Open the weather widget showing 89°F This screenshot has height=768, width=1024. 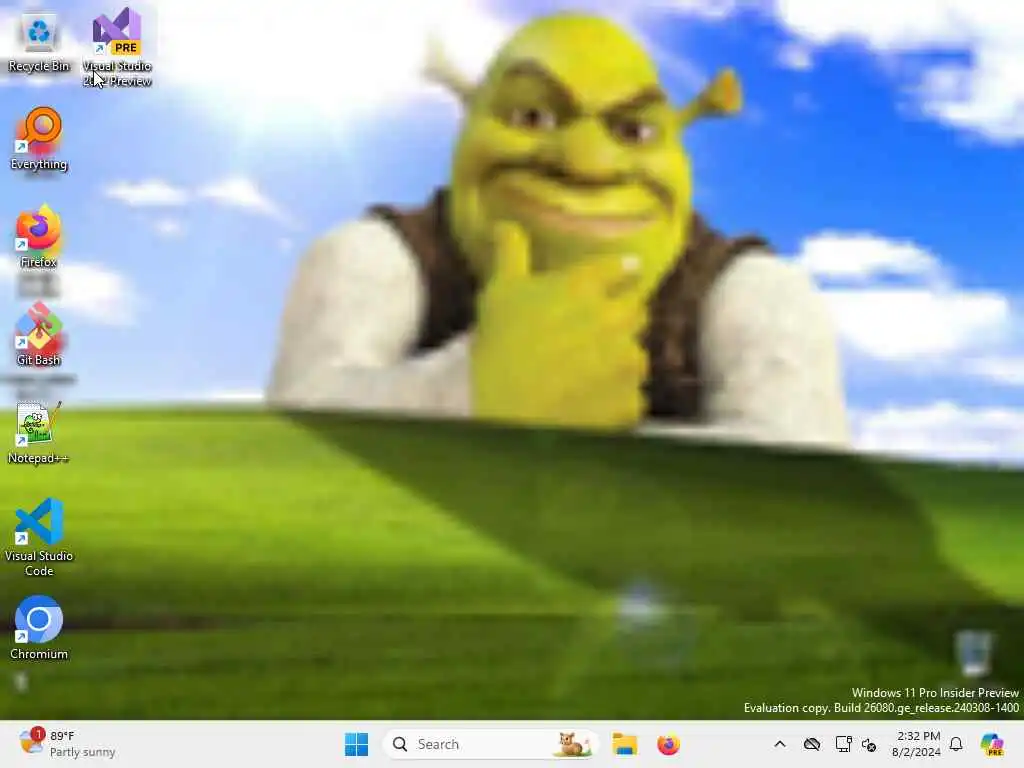point(67,744)
